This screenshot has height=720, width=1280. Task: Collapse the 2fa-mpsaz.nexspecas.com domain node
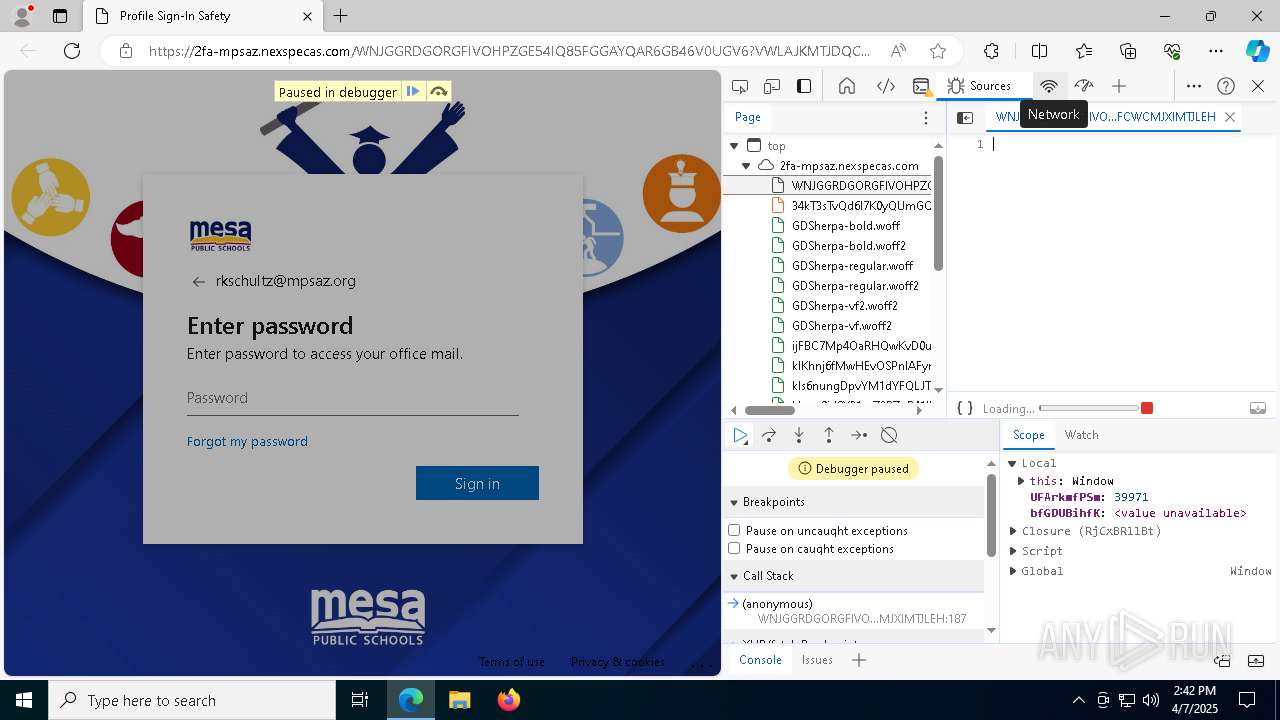[746, 166]
